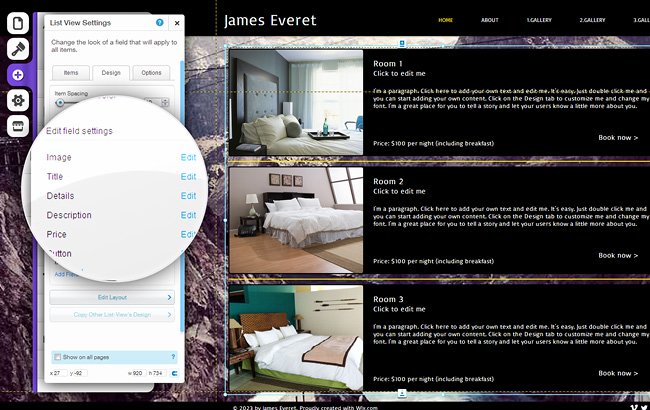Click 'Click to edit me' under Room 2
Screen dimensions: 650x410
click(399, 192)
